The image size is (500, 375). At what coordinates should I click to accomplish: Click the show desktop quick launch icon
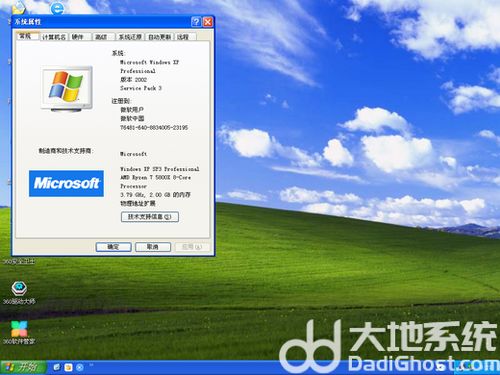click(x=57, y=367)
